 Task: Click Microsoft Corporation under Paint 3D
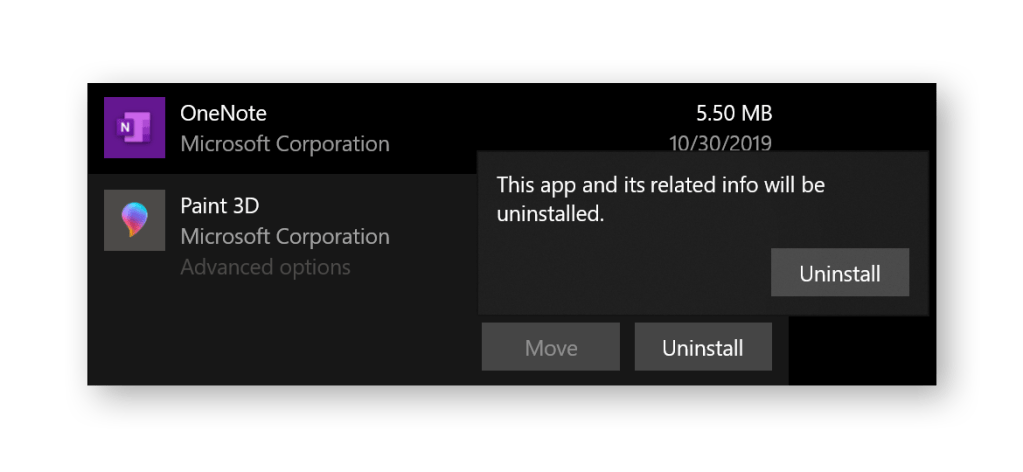[x=285, y=237]
